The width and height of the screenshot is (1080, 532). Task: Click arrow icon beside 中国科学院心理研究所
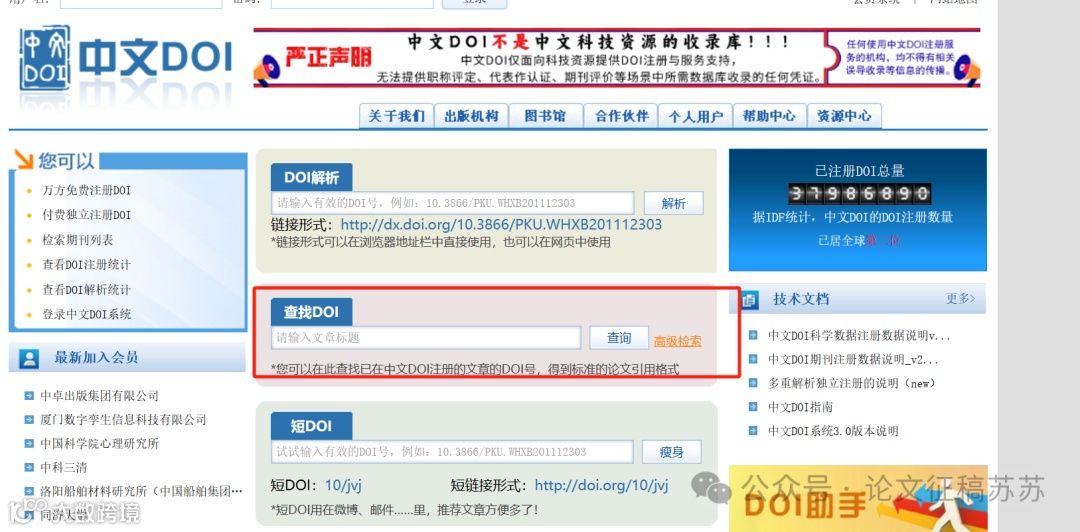point(28,443)
